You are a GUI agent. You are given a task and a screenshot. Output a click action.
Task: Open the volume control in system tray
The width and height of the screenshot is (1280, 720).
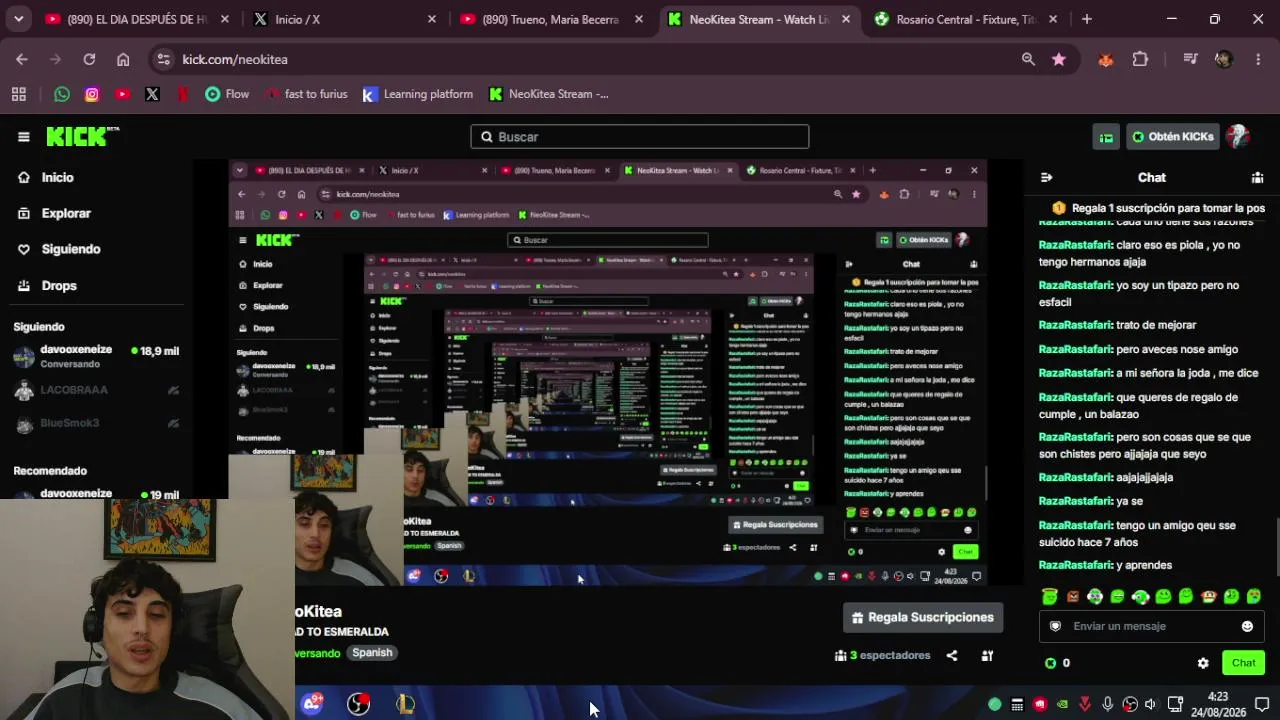[x=1151, y=704]
